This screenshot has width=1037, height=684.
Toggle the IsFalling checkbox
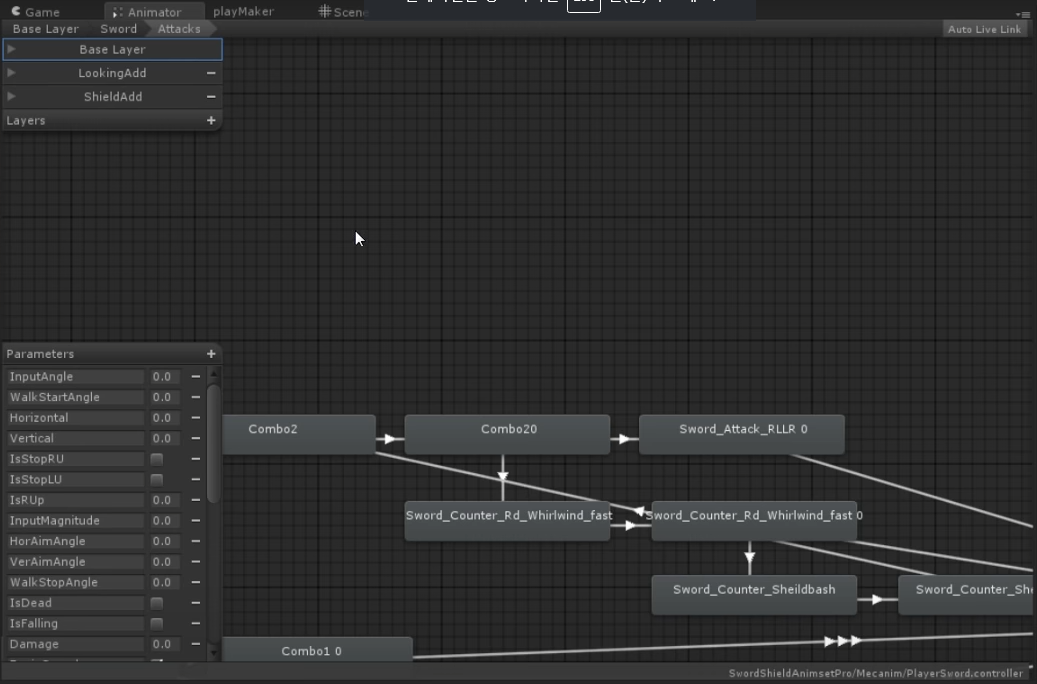[x=157, y=624]
